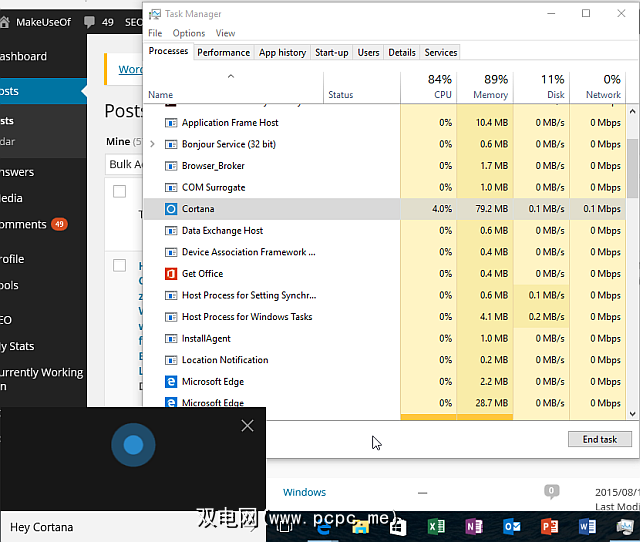This screenshot has width=640, height=542.
Task: Click the InstallAgent process icon
Action: point(171,339)
